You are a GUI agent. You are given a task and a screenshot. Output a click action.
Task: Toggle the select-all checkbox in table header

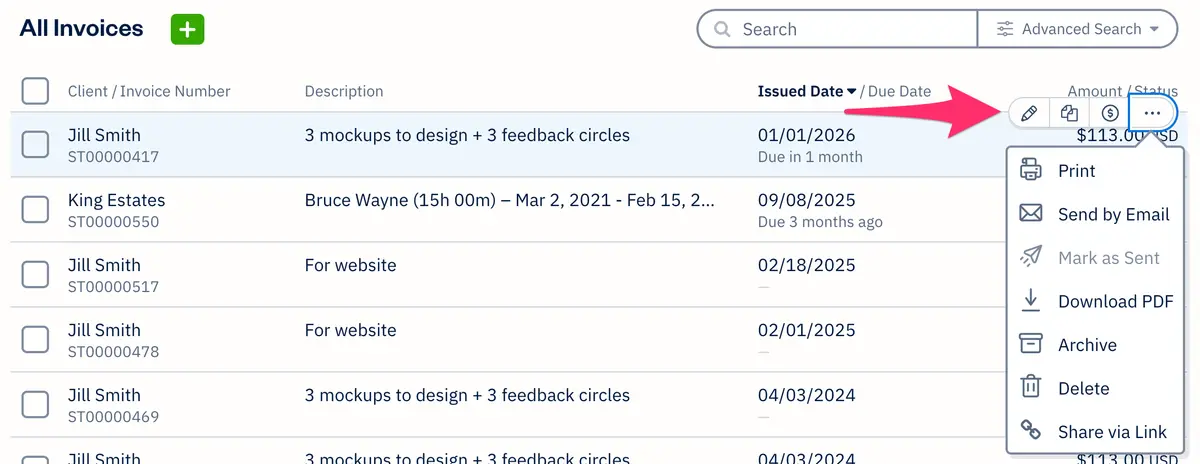[35, 91]
